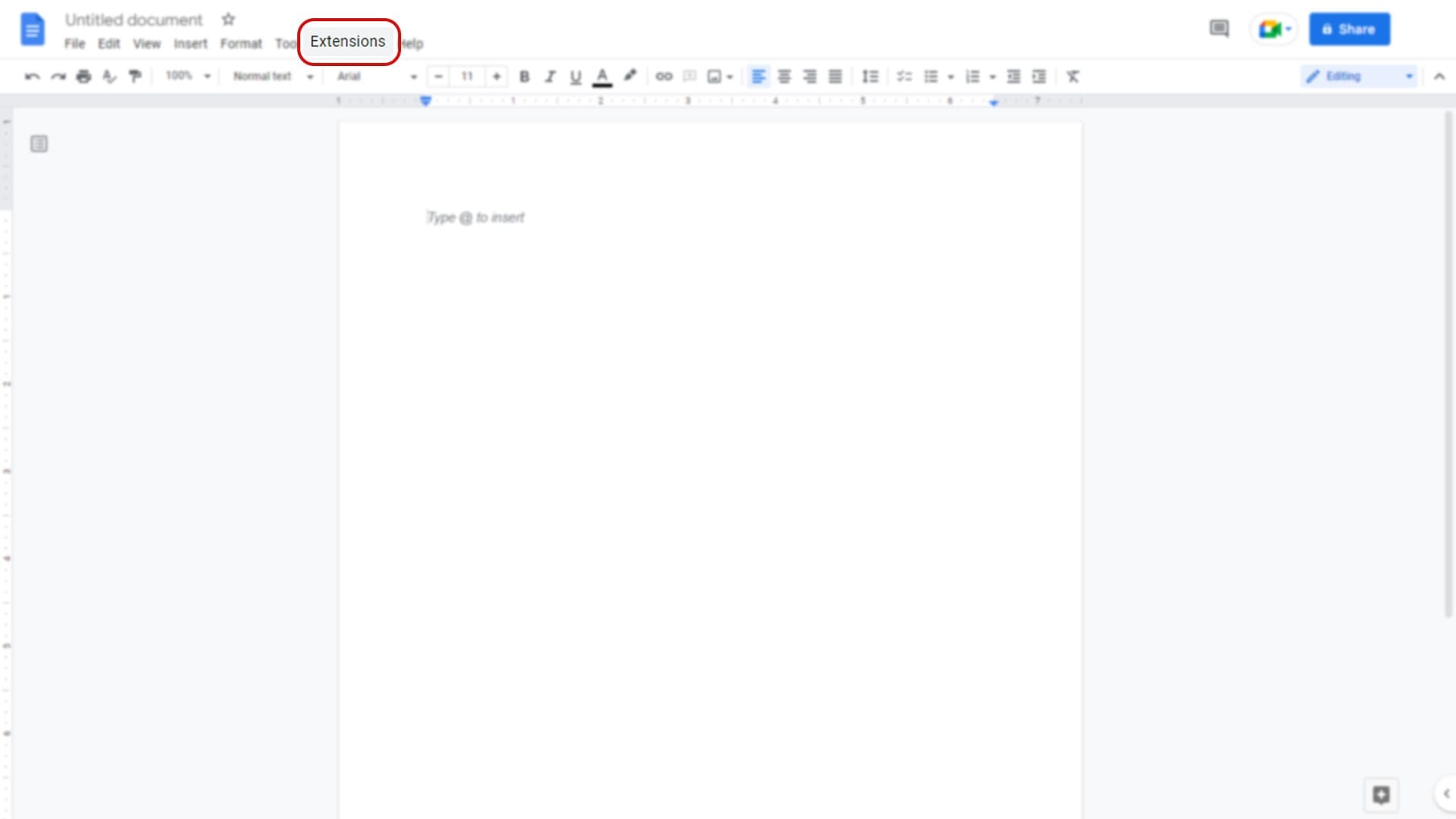Viewport: 1456px width, 819px height.
Task: Toggle the Editing mode selector
Action: click(x=1358, y=76)
